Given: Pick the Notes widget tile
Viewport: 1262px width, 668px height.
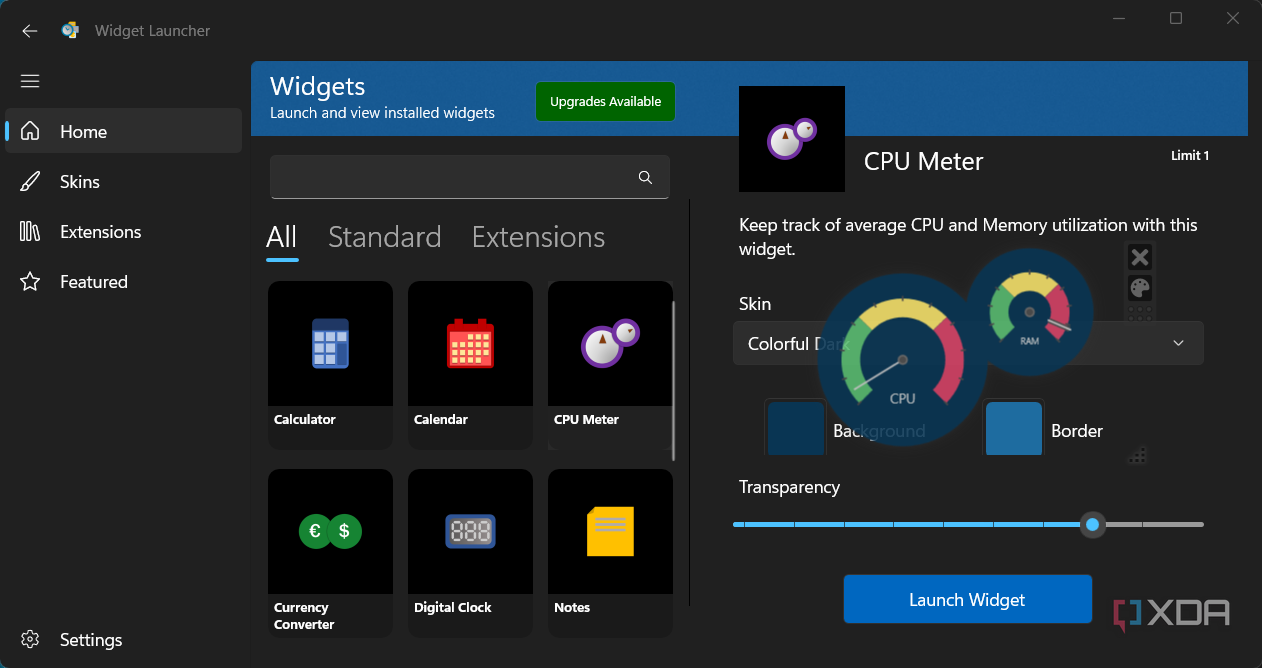Looking at the screenshot, I should (x=610, y=552).
